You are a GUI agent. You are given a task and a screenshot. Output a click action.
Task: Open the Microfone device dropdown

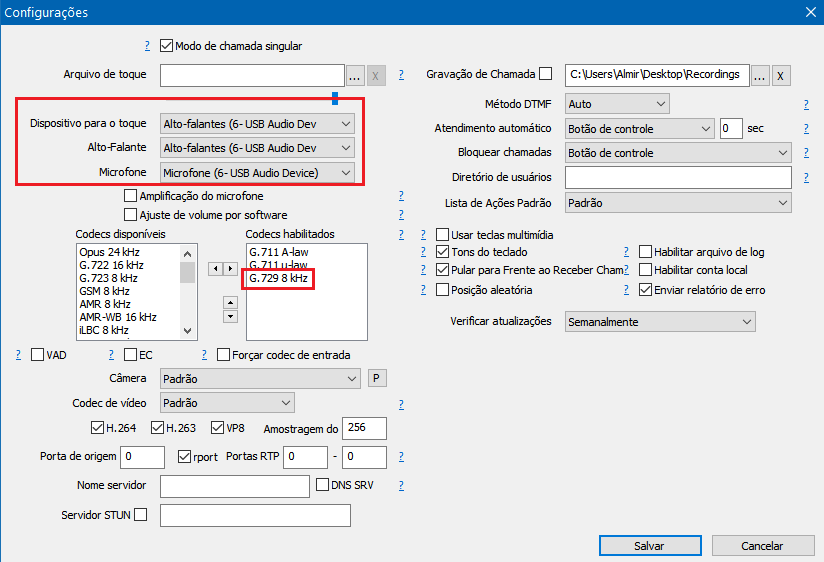click(346, 173)
